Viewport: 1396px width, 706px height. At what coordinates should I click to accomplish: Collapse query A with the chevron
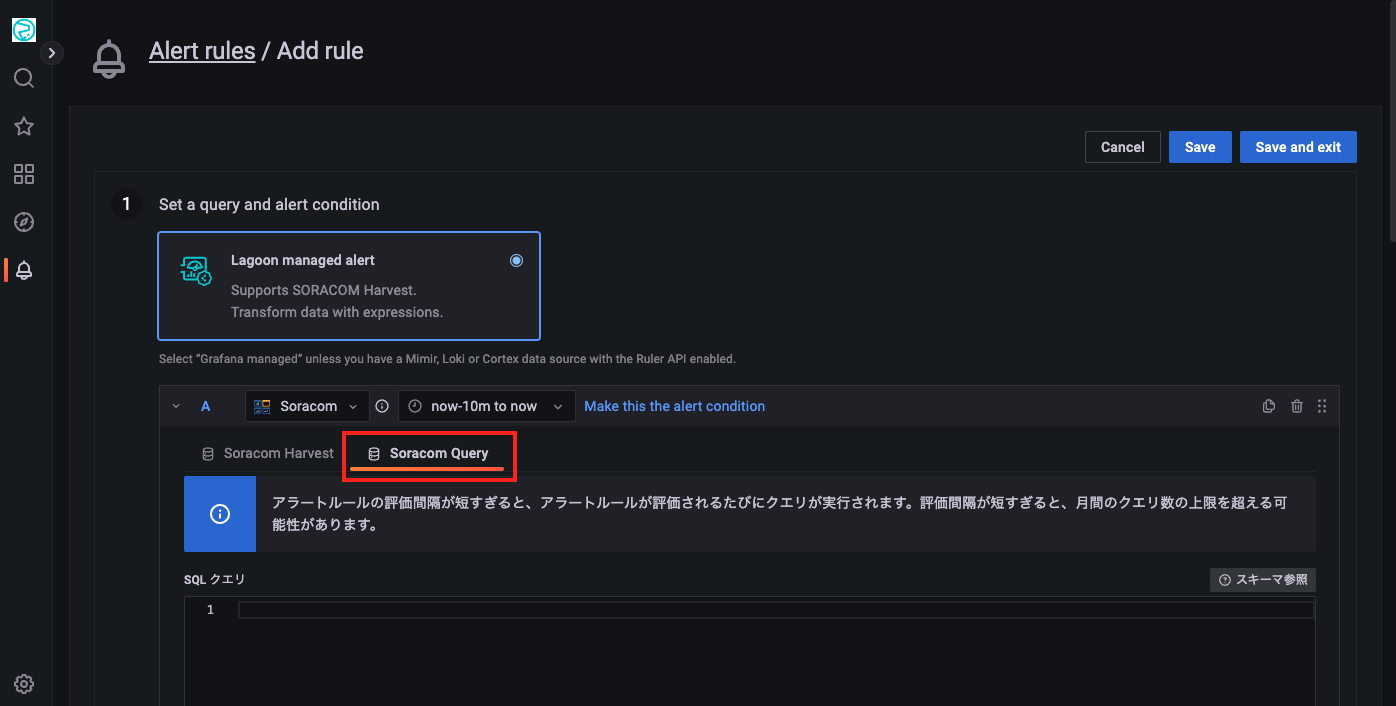(176, 406)
